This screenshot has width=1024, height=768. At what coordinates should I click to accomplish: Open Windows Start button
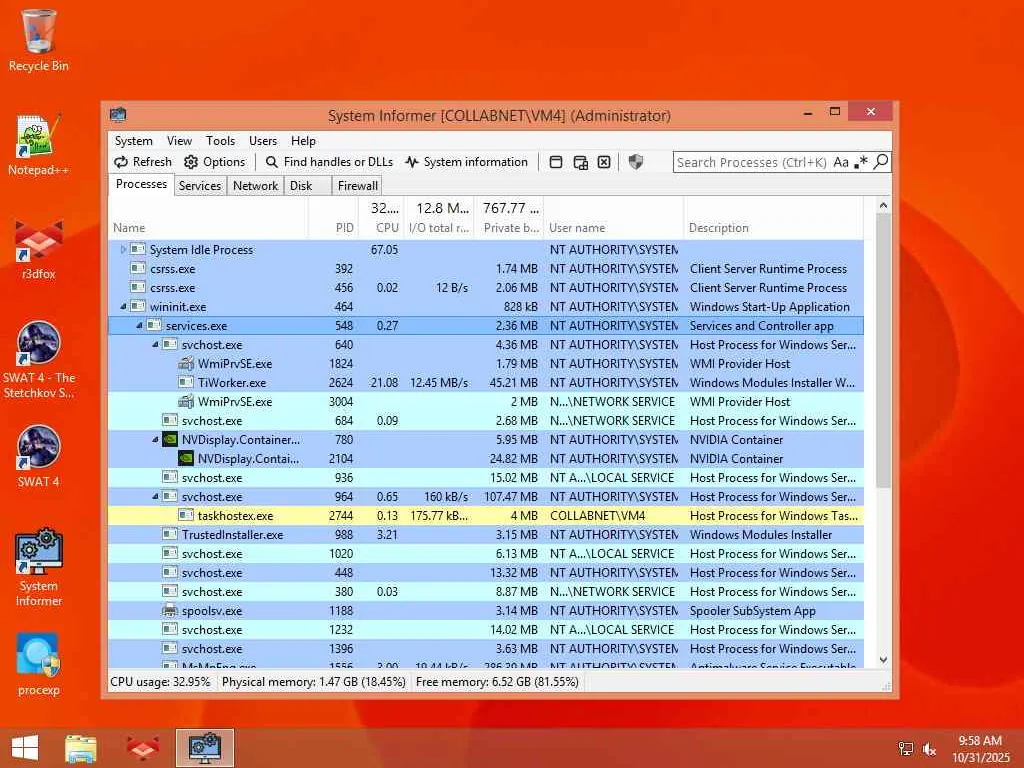pos(25,748)
